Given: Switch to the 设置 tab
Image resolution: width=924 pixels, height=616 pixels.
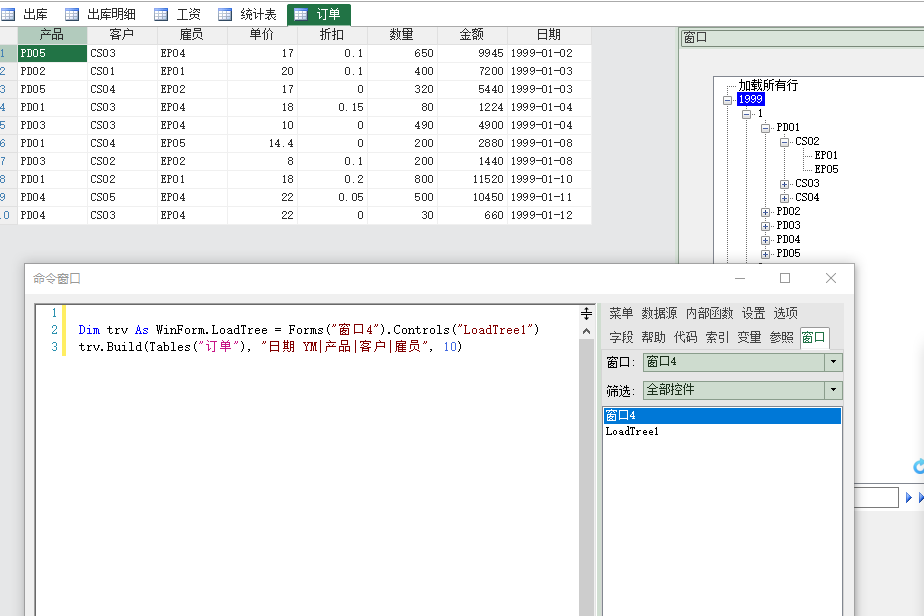Looking at the screenshot, I should point(753,313).
